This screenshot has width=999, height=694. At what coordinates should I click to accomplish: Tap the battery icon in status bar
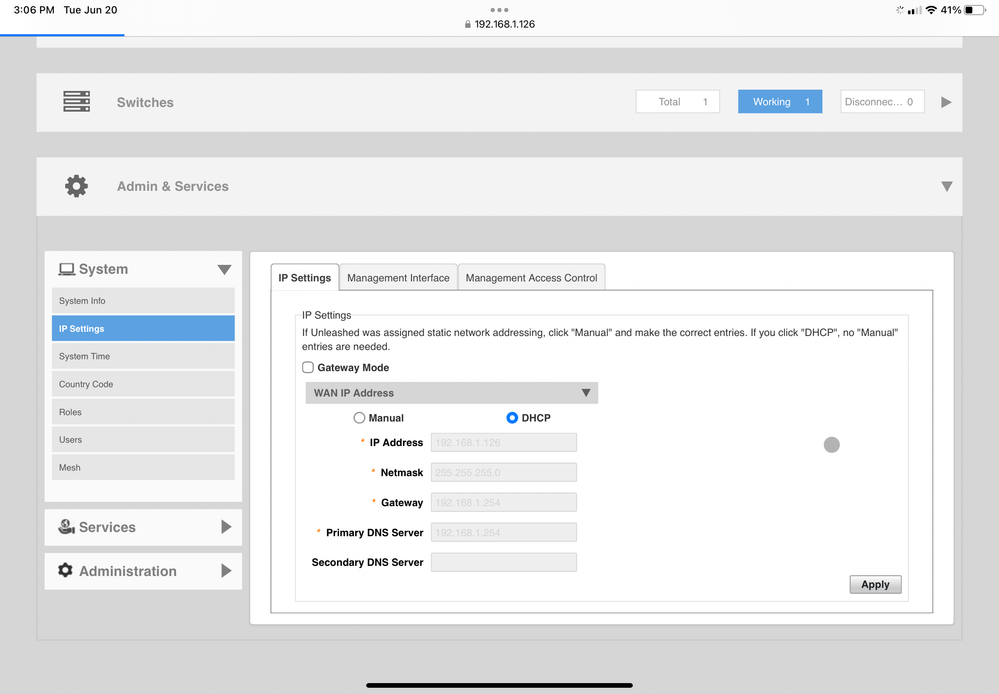975,10
